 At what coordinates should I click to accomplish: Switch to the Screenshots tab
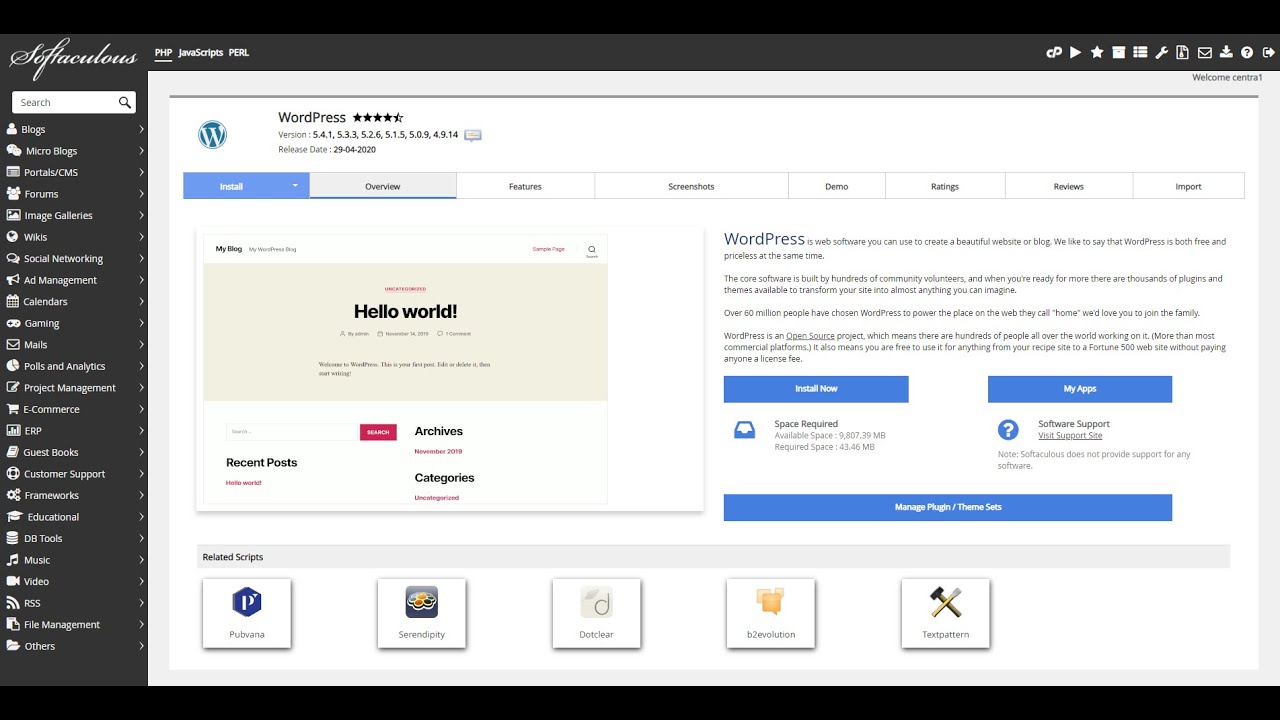coord(691,186)
